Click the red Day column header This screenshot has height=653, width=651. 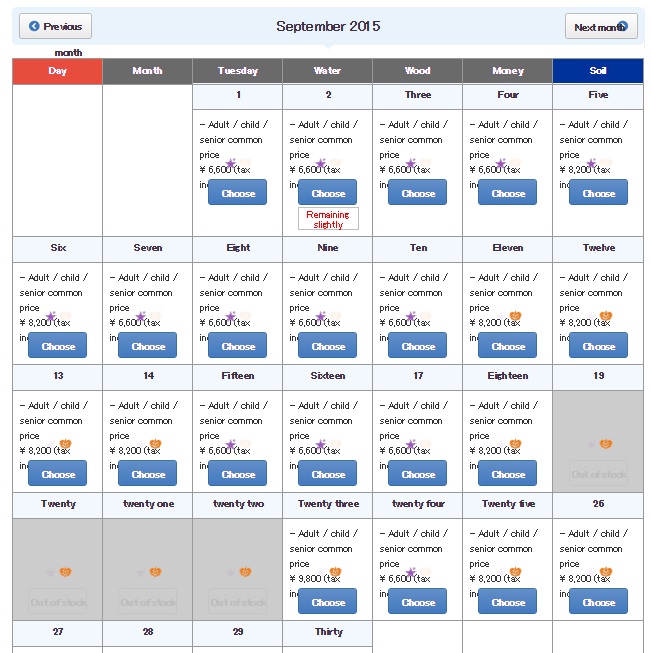click(57, 71)
